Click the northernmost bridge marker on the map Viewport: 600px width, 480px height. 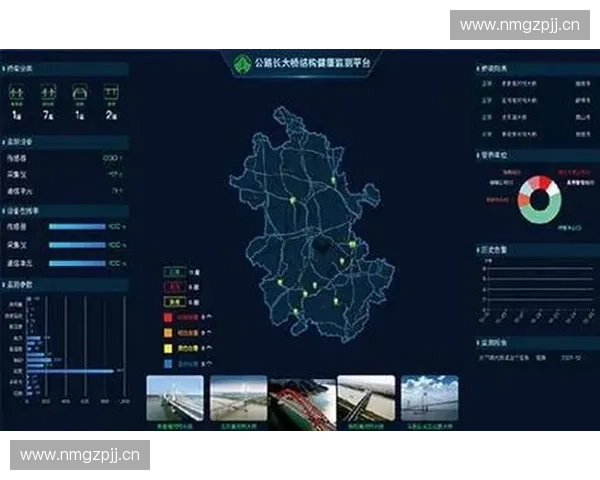click(x=333, y=180)
